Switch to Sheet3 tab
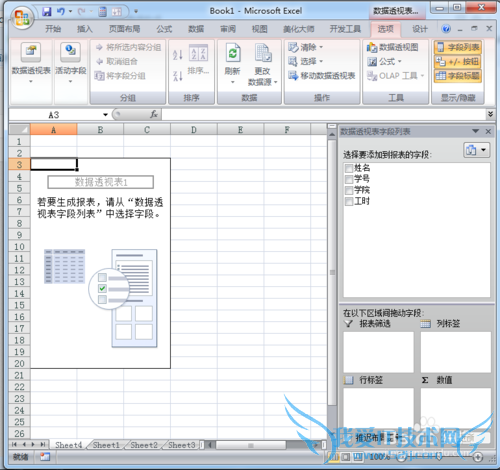Screen dimensions: 500x470 (x=182, y=445)
